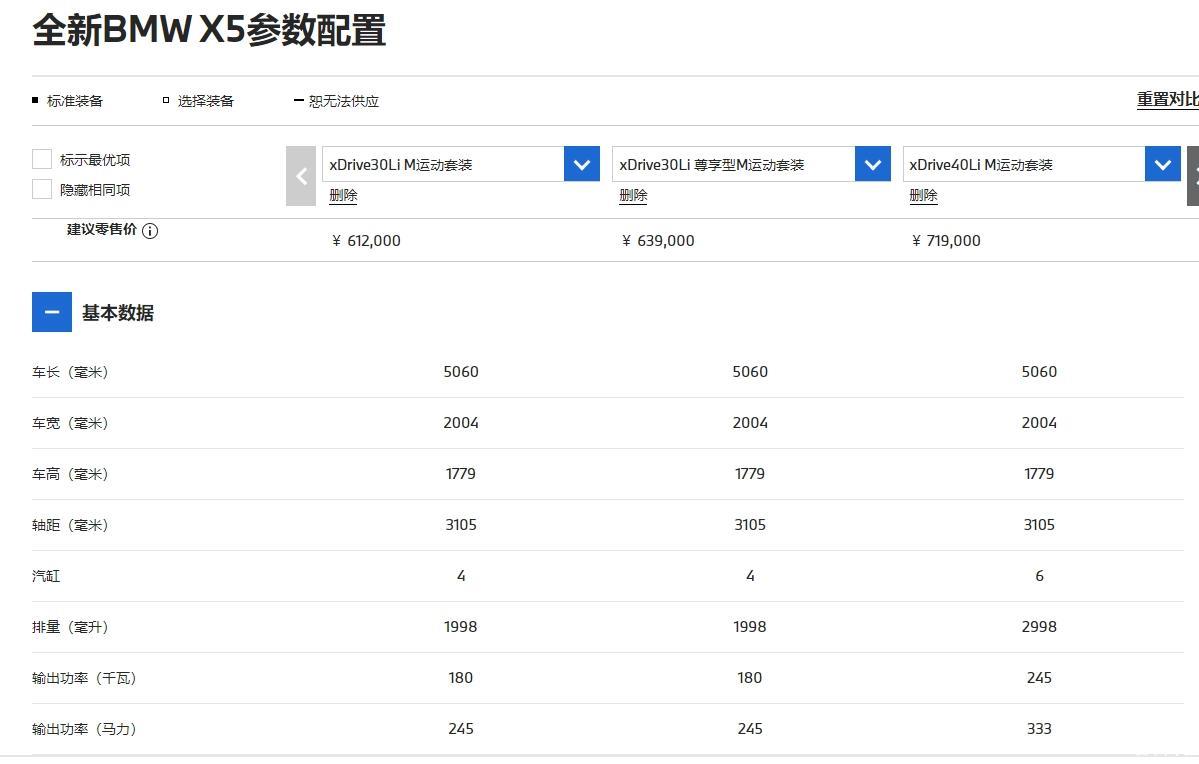The height and width of the screenshot is (764, 1199).
Task: Click the price ¥ 612,000
Action: click(366, 240)
